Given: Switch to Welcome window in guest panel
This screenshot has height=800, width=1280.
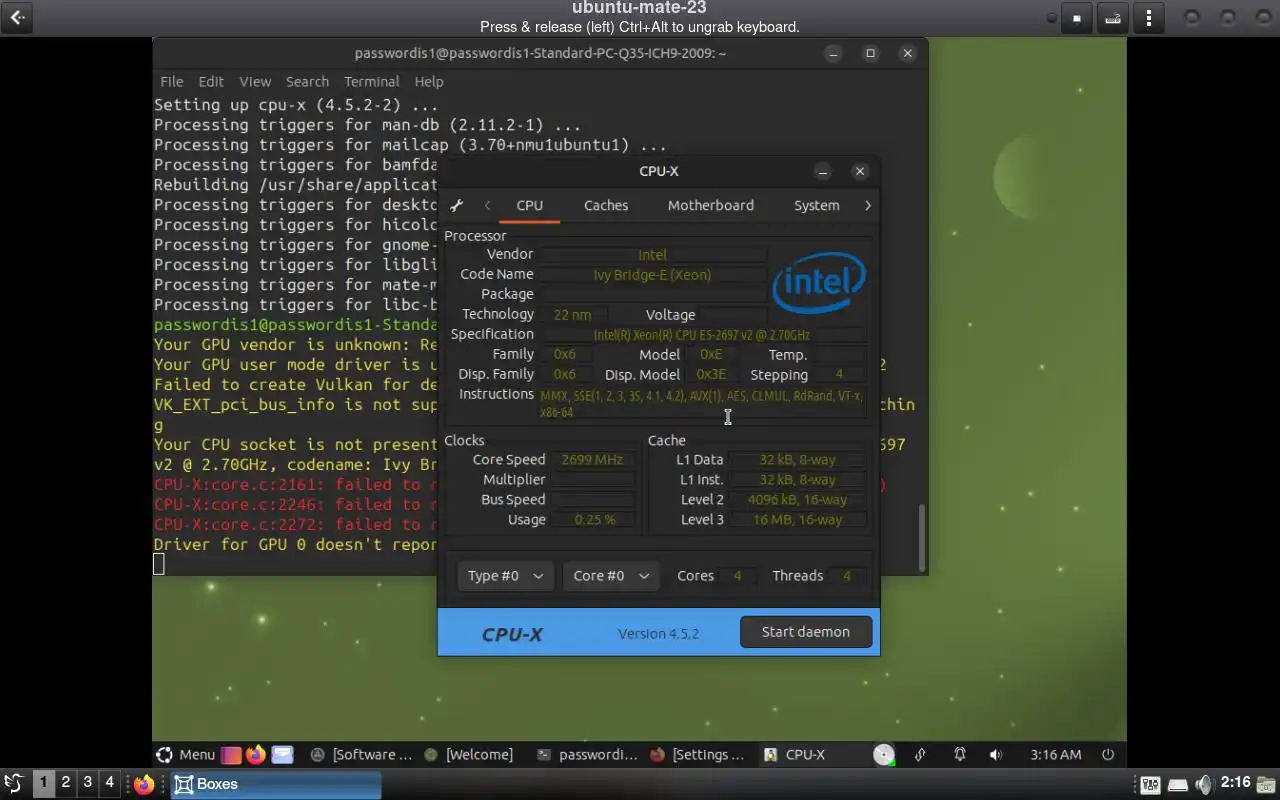Looking at the screenshot, I should (x=468, y=755).
